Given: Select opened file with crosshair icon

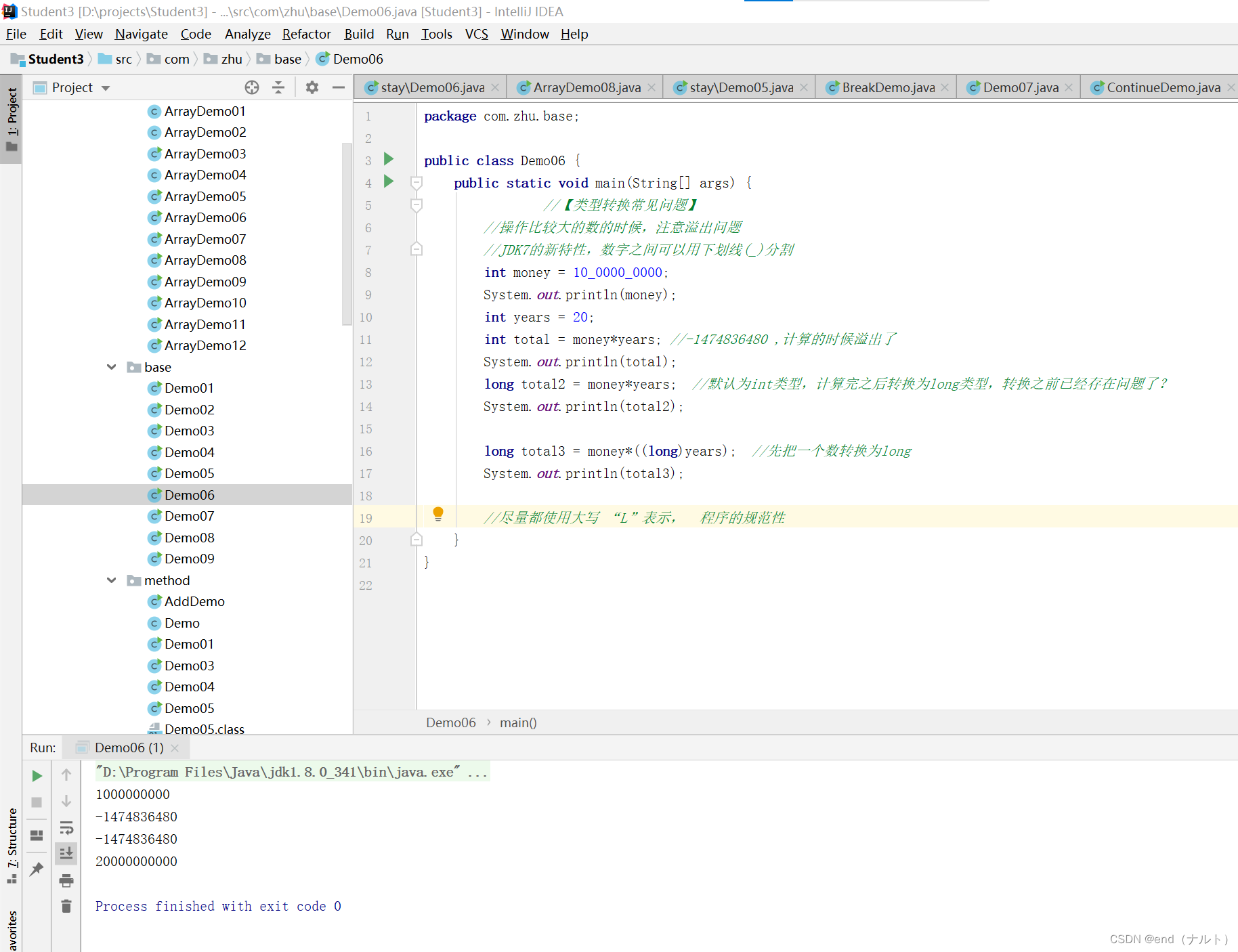Looking at the screenshot, I should click(251, 87).
